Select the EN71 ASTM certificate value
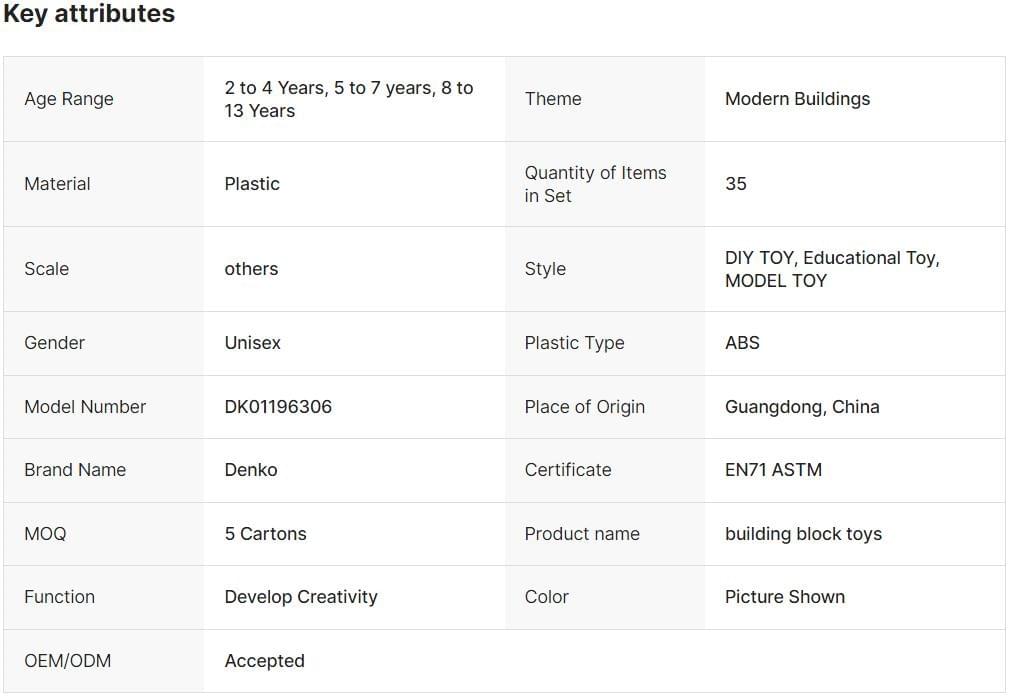 point(773,470)
